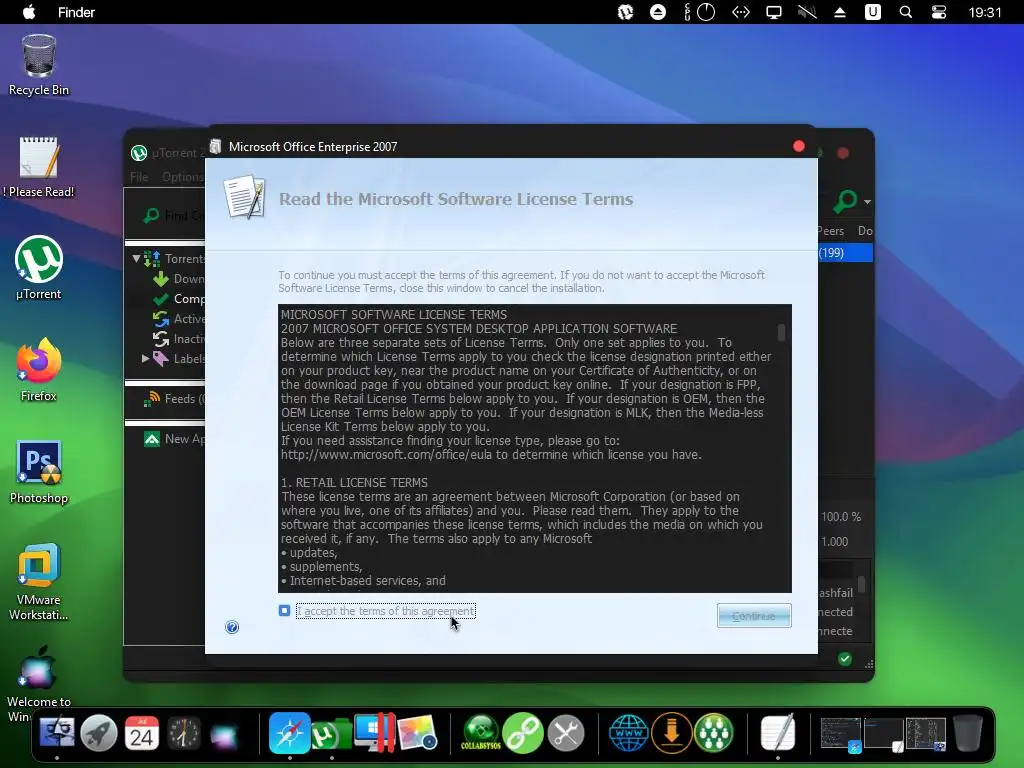
Task: Open the green chain link icon in dock
Action: click(x=523, y=733)
